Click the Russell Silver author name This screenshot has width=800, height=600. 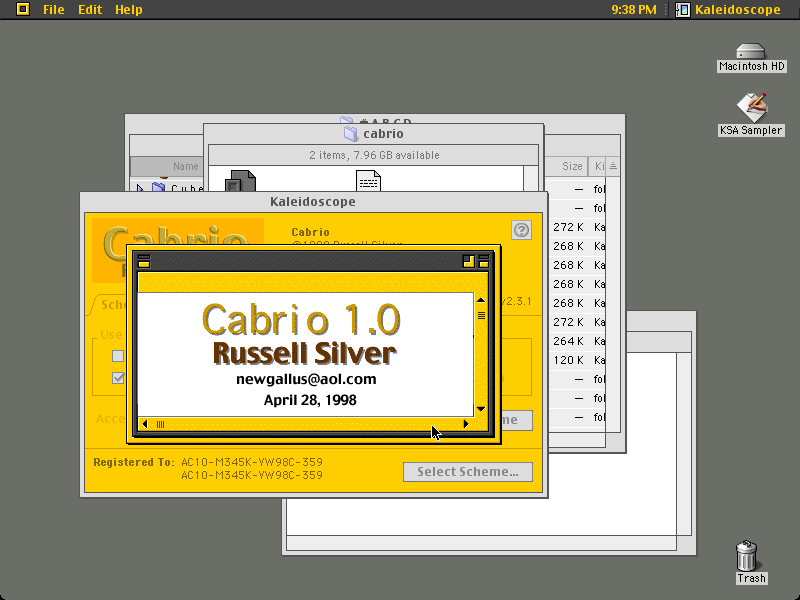[x=305, y=353]
